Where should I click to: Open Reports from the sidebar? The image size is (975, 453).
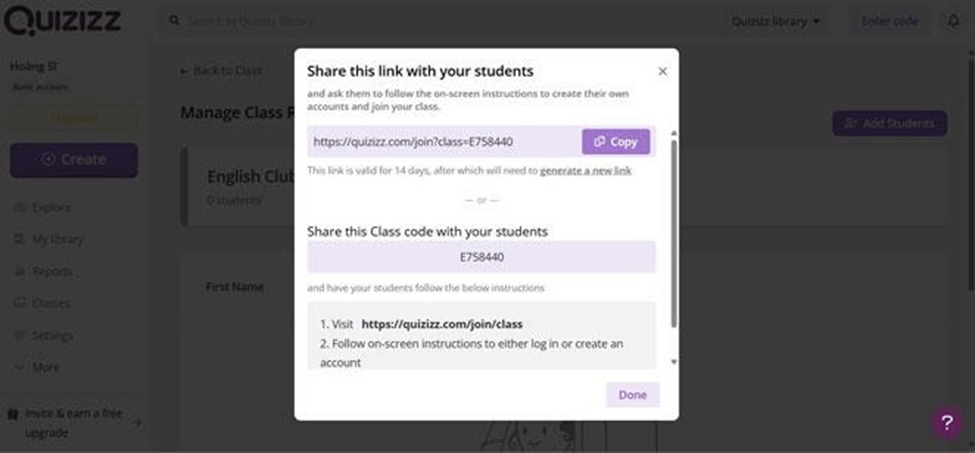click(52, 272)
